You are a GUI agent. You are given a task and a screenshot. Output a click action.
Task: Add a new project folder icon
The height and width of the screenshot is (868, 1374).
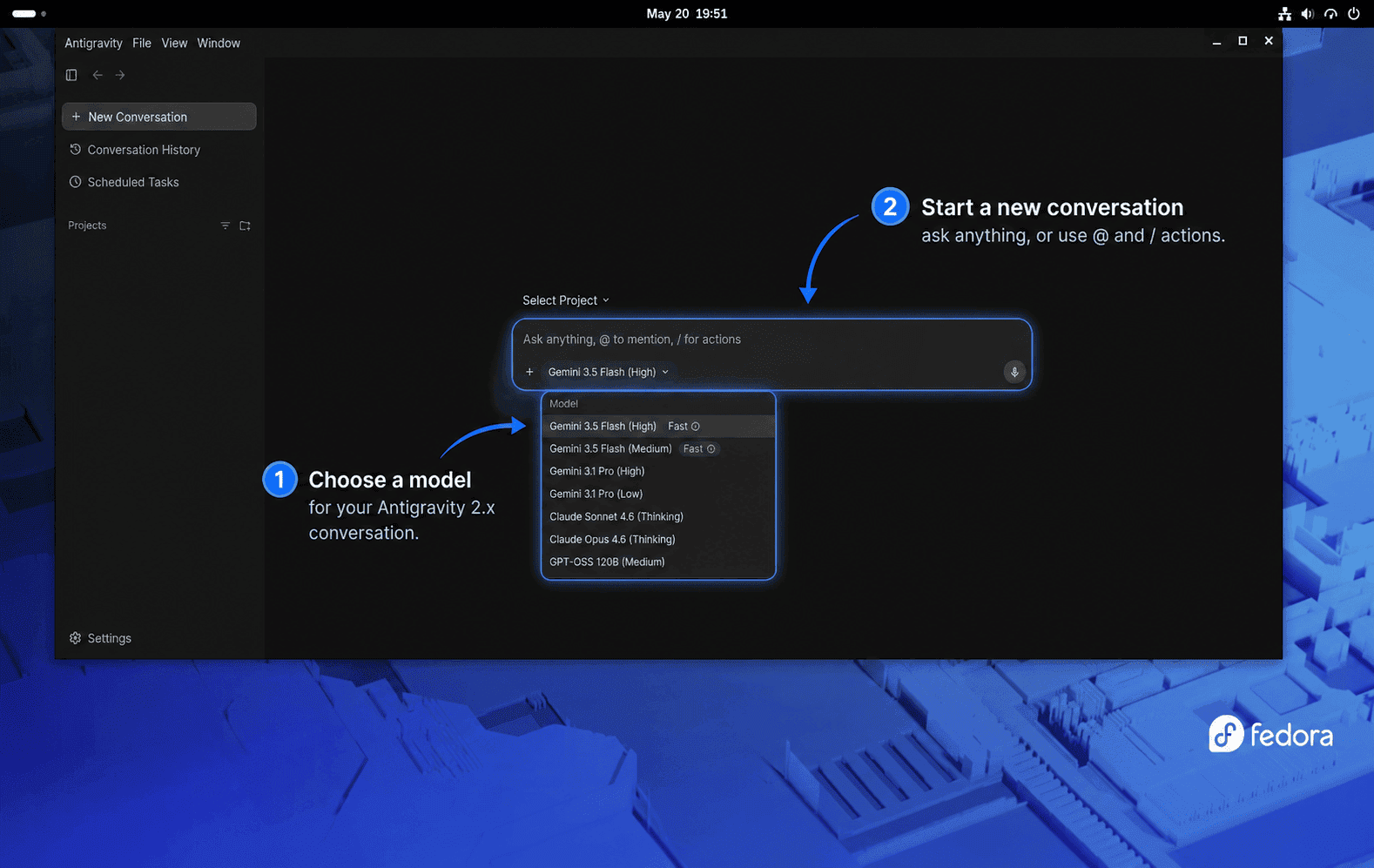point(245,225)
